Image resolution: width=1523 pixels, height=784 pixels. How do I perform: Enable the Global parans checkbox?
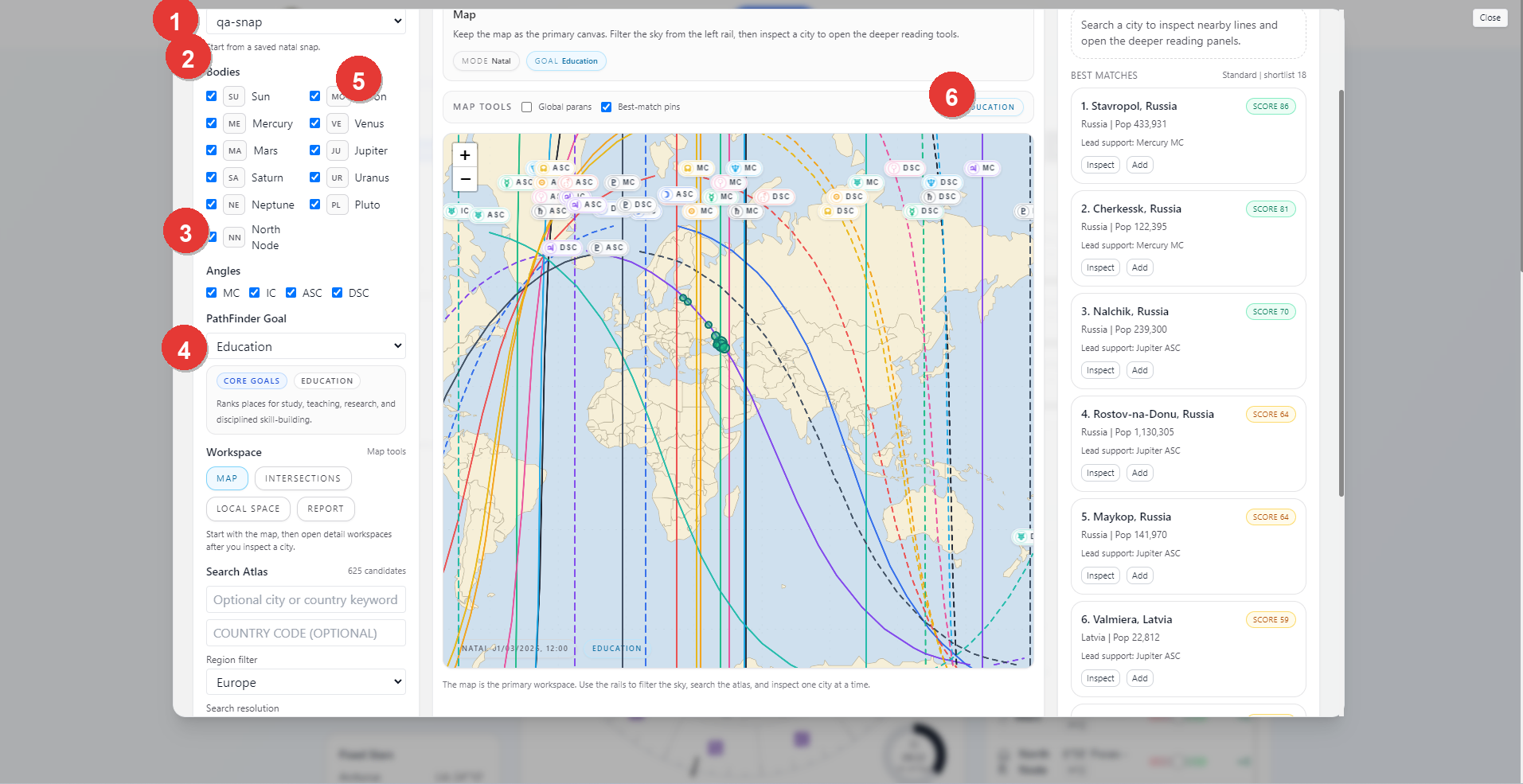526,107
